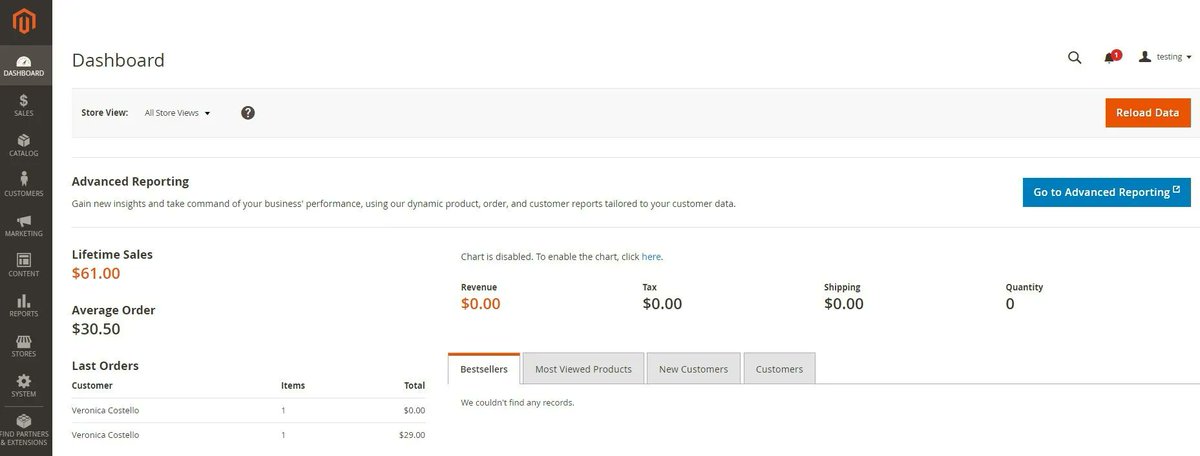1200x456 pixels.
Task: Click Go to Advanced Reporting button
Action: coord(1107,192)
